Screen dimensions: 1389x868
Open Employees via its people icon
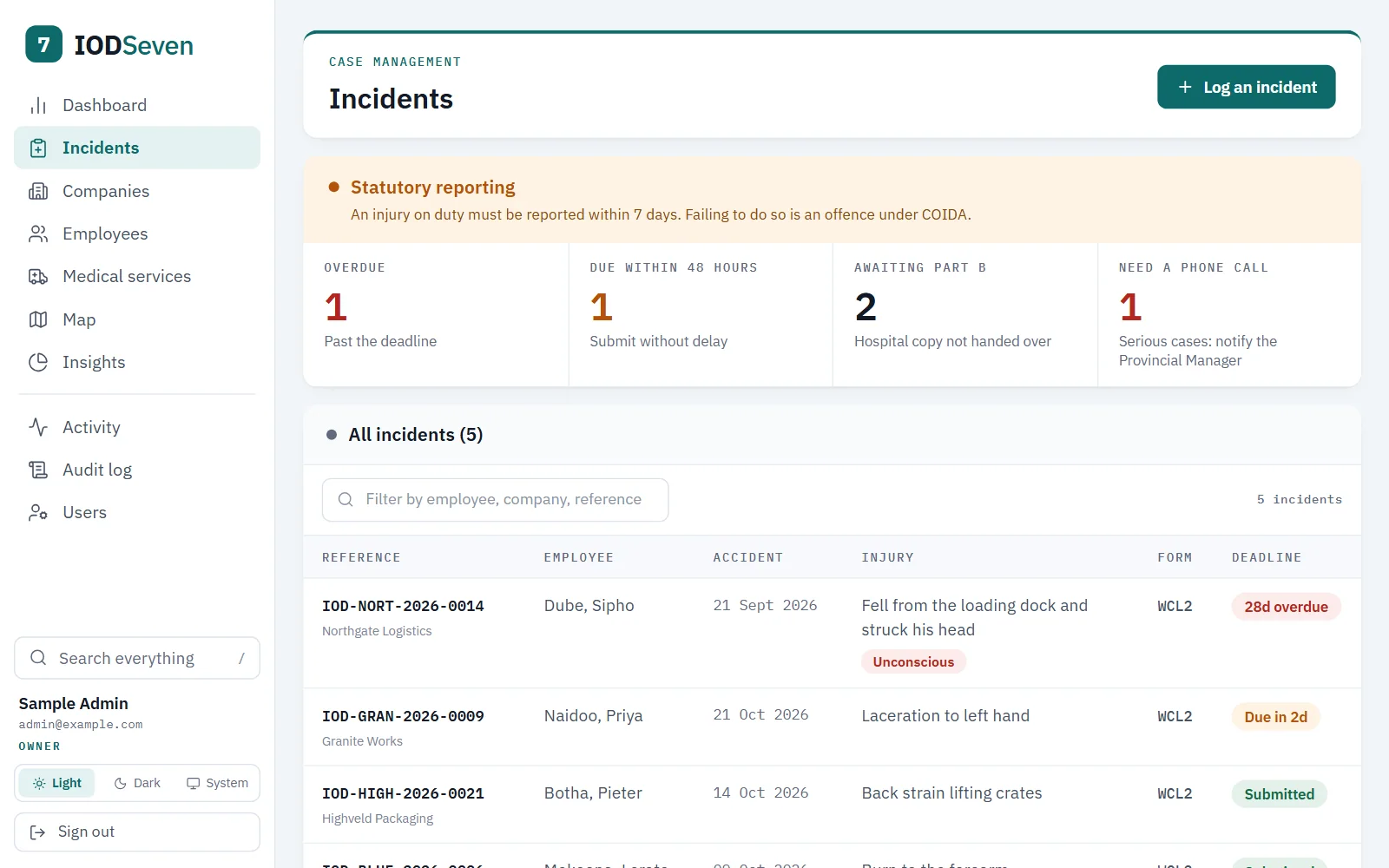38,233
